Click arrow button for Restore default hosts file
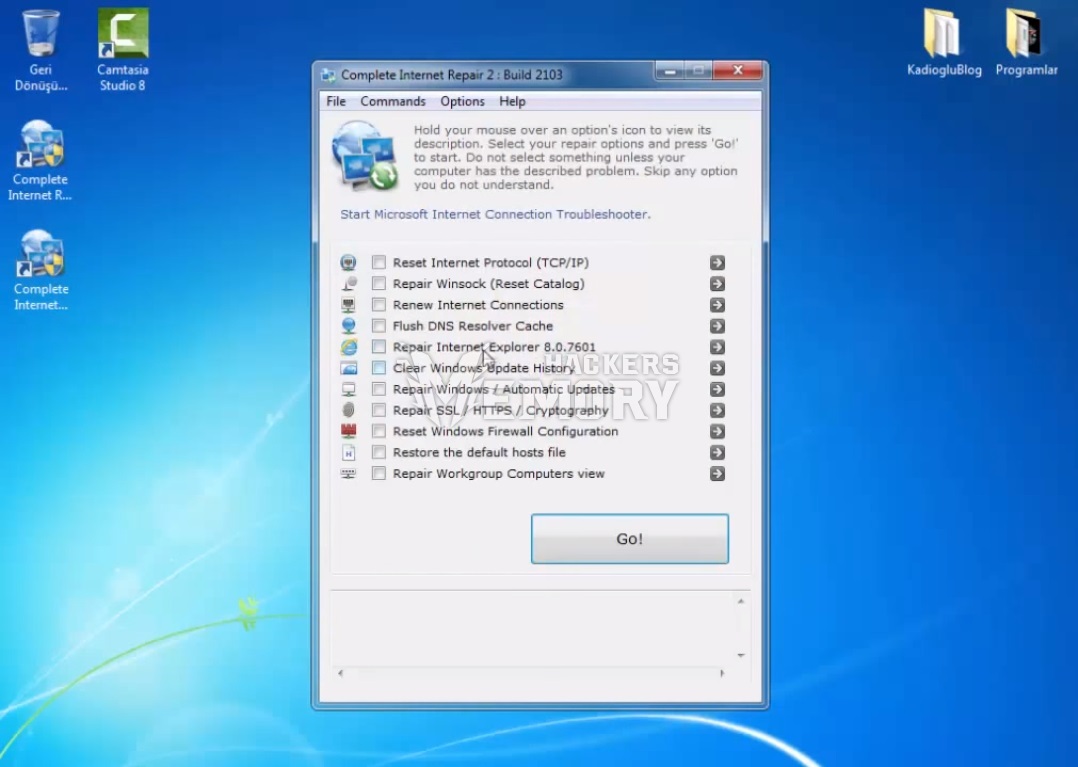Screen dimensions: 1078x767 click(x=717, y=453)
